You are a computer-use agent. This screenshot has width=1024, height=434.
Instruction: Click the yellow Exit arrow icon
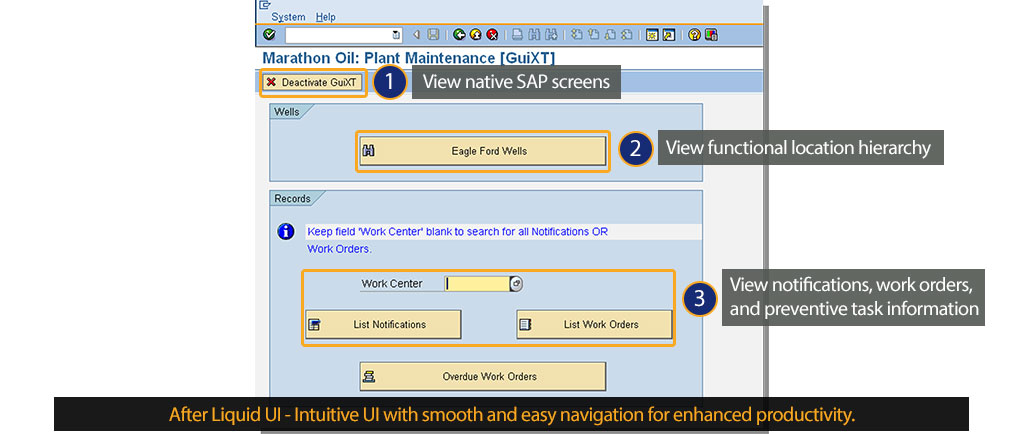(x=475, y=35)
